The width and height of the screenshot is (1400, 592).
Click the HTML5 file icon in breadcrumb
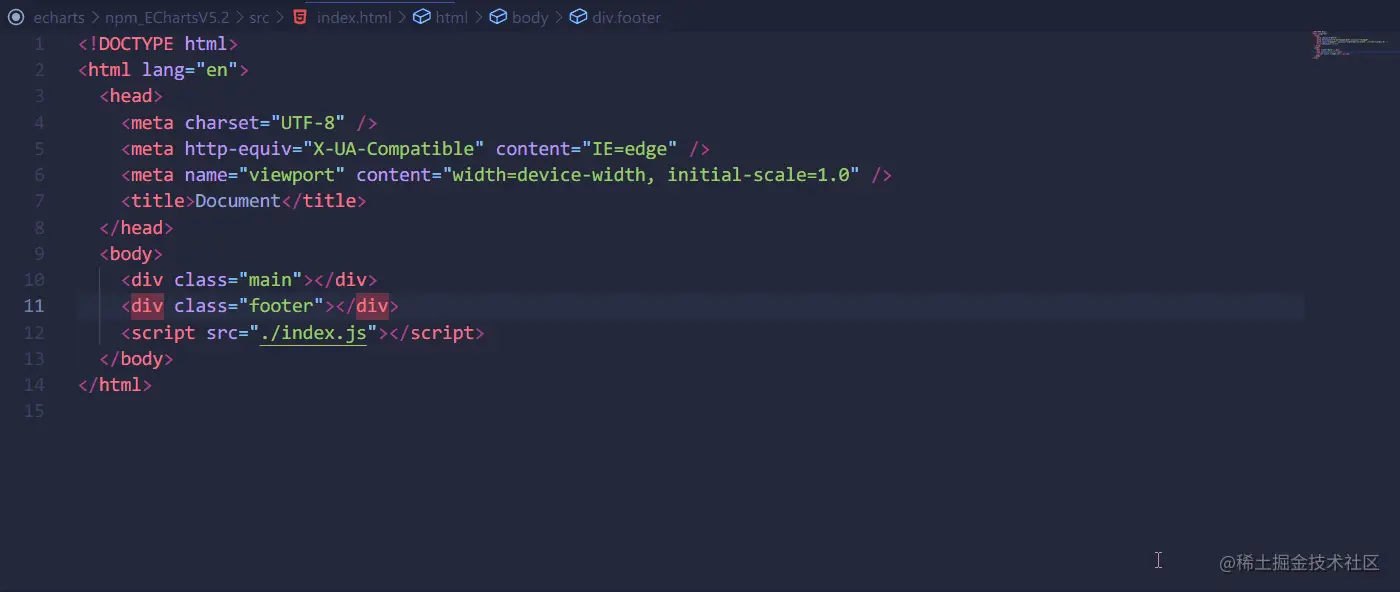click(x=300, y=17)
